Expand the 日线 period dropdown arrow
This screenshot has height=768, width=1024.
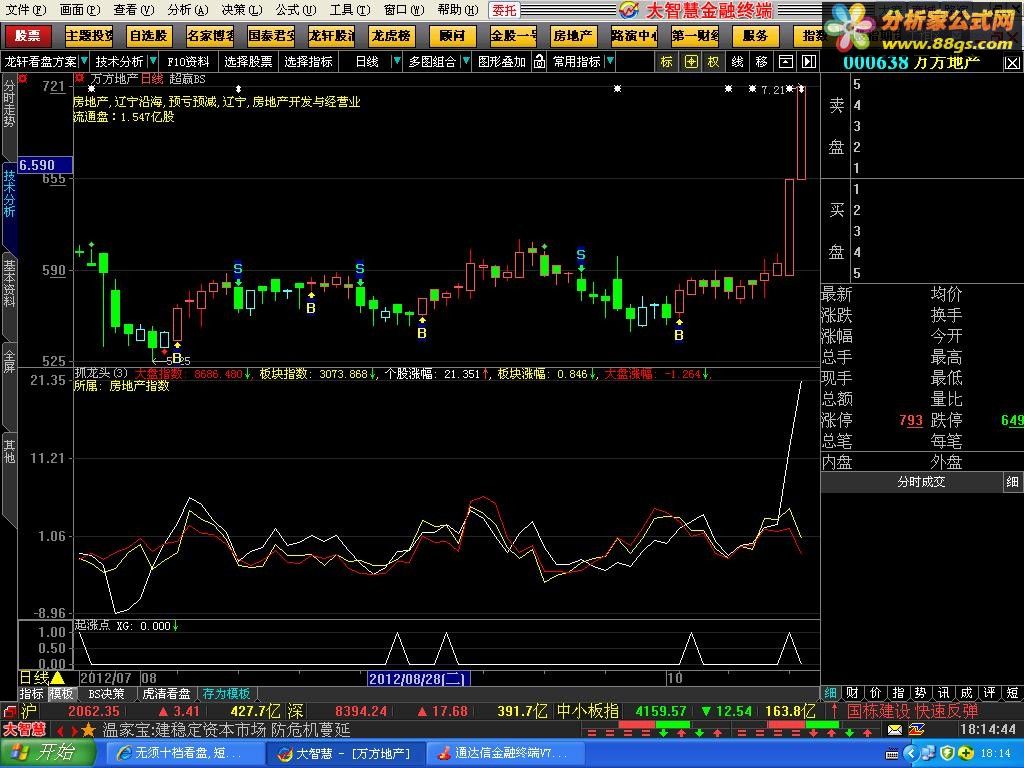pos(396,61)
